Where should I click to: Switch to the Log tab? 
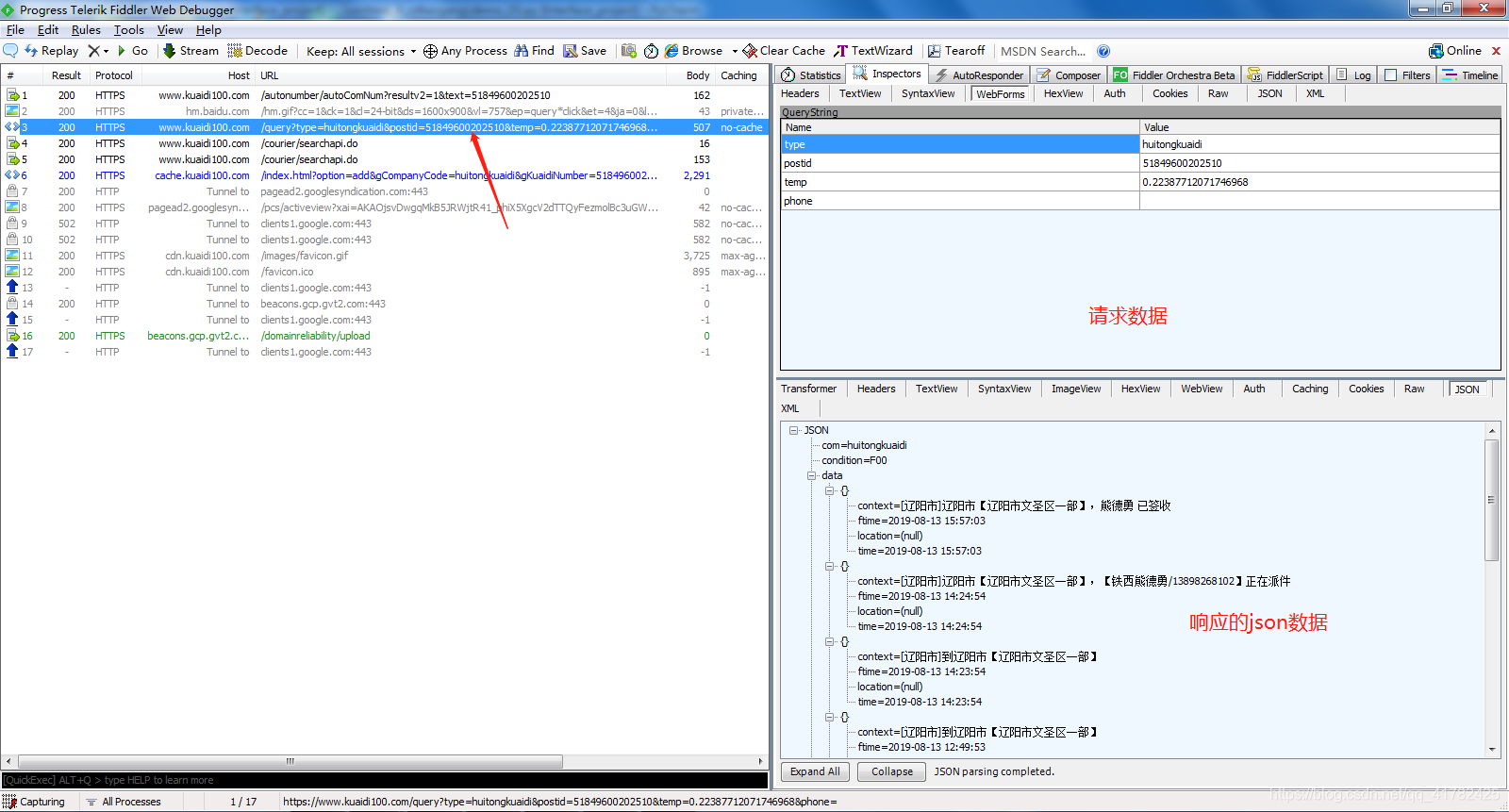tap(1353, 75)
